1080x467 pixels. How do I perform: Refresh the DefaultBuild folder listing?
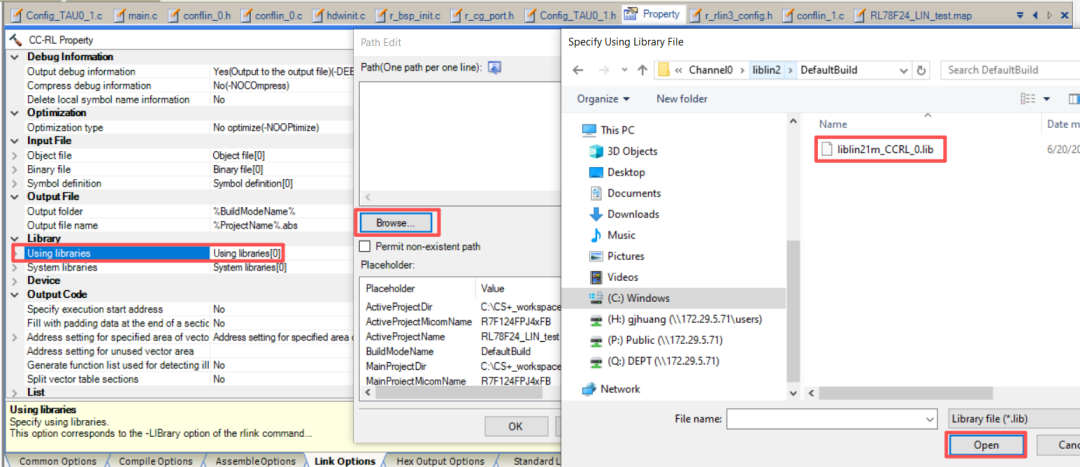920,70
